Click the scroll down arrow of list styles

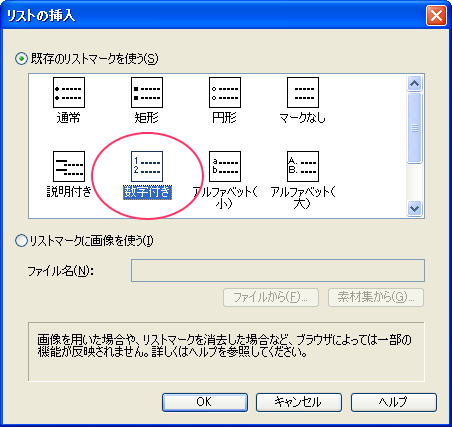click(414, 209)
